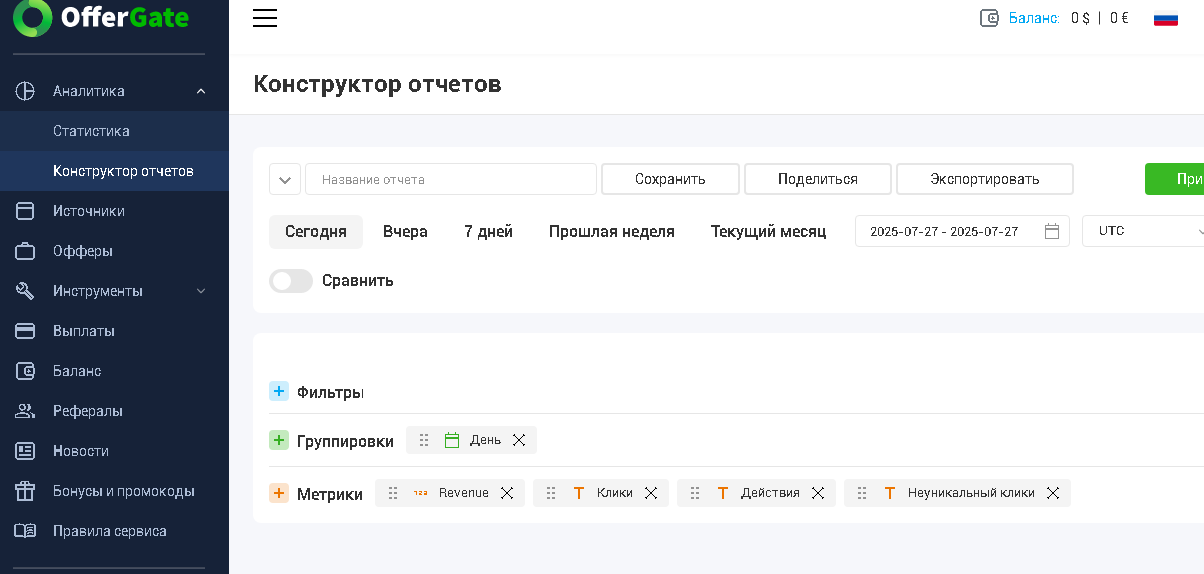Click the Рефералы people icon

[x=25, y=411]
